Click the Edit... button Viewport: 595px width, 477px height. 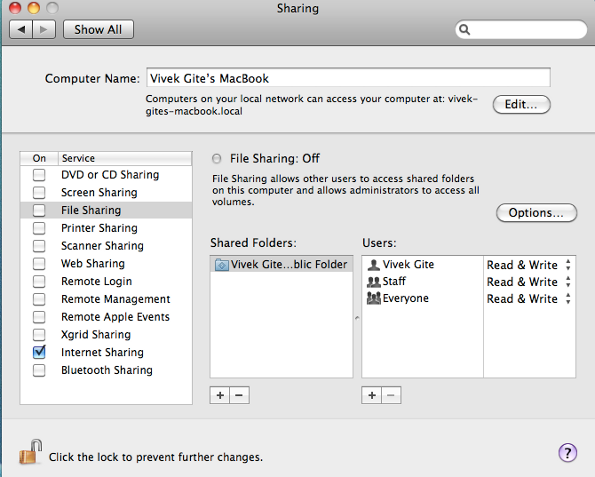pos(521,104)
